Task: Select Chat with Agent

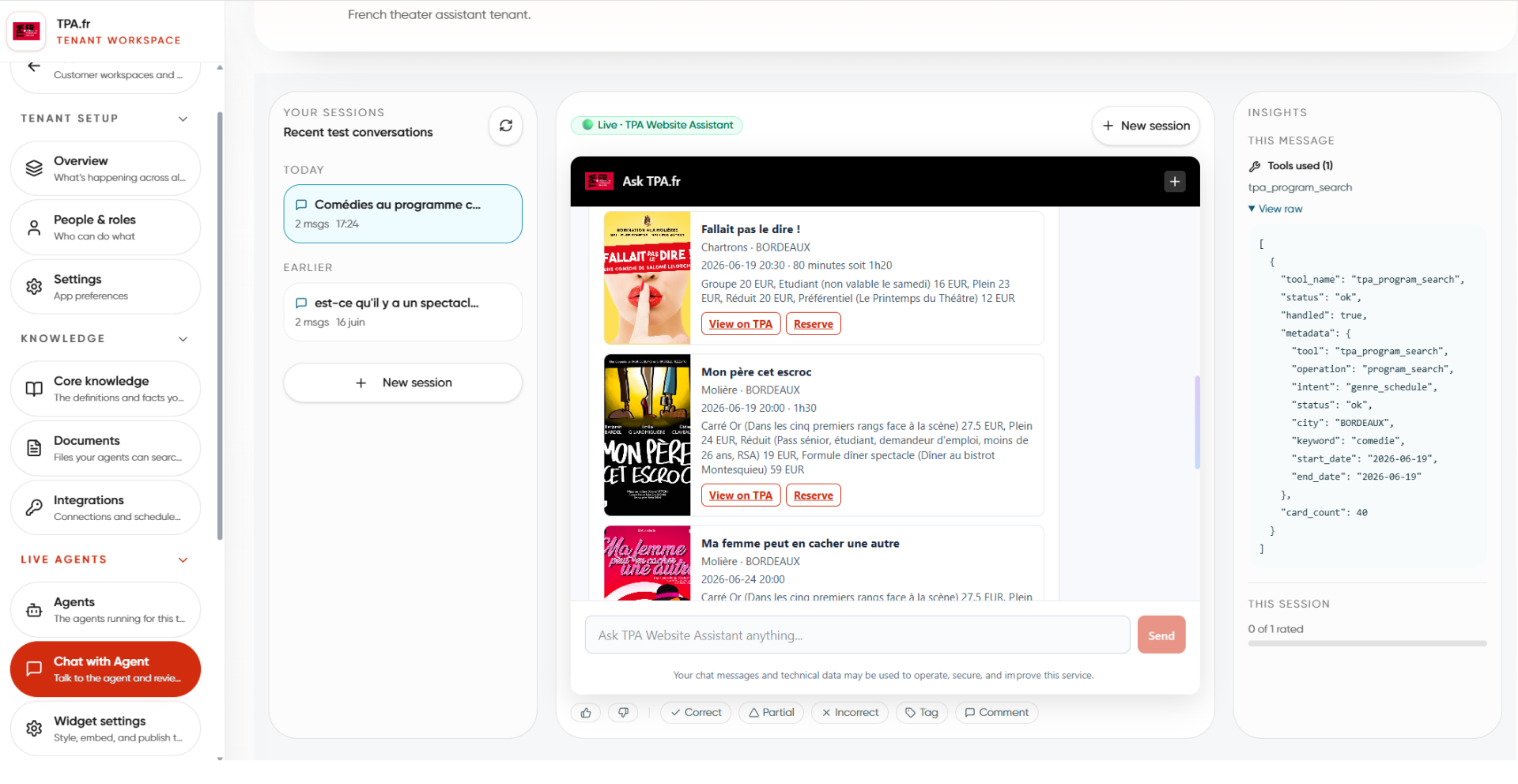Action: coord(105,669)
